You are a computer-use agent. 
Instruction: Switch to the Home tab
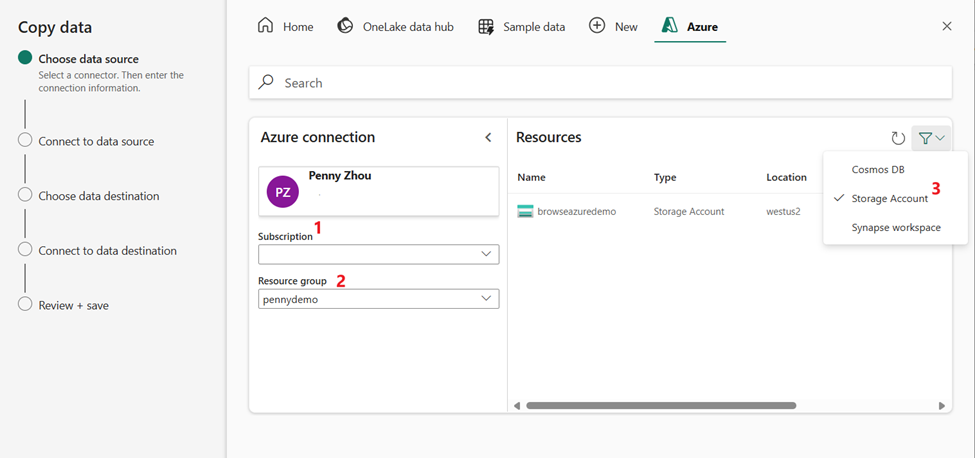pyautogui.click(x=285, y=27)
